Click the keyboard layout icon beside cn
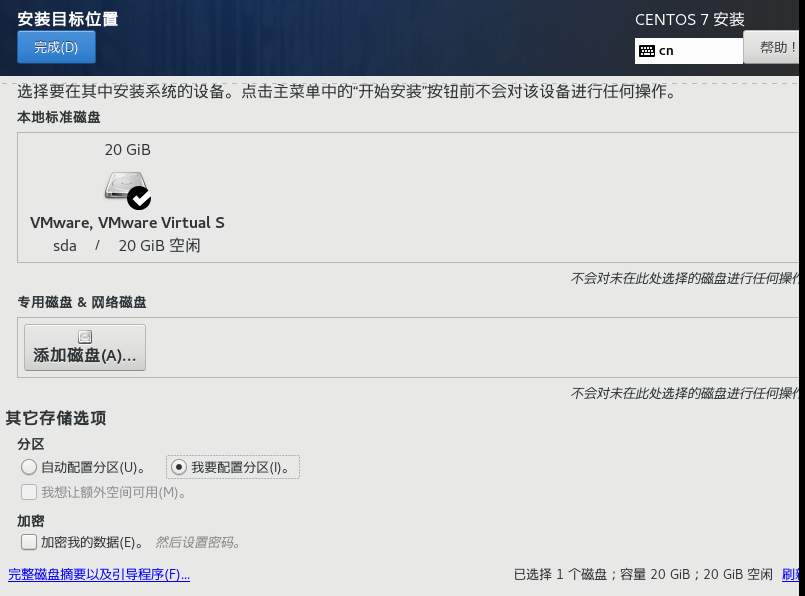 click(x=647, y=51)
